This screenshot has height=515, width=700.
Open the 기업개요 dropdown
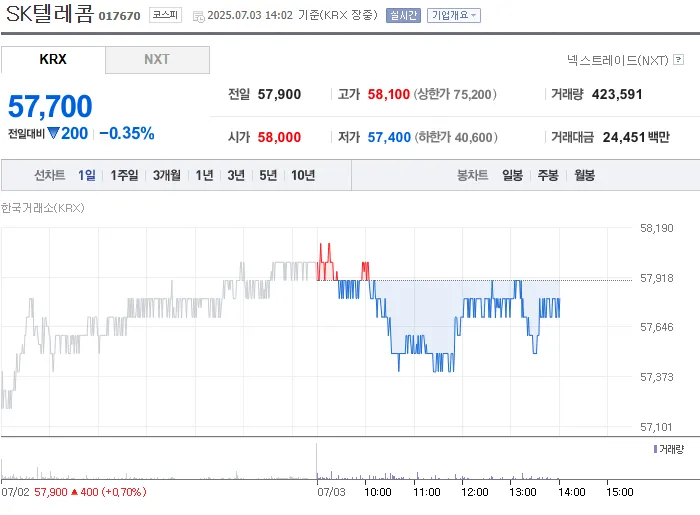(454, 16)
